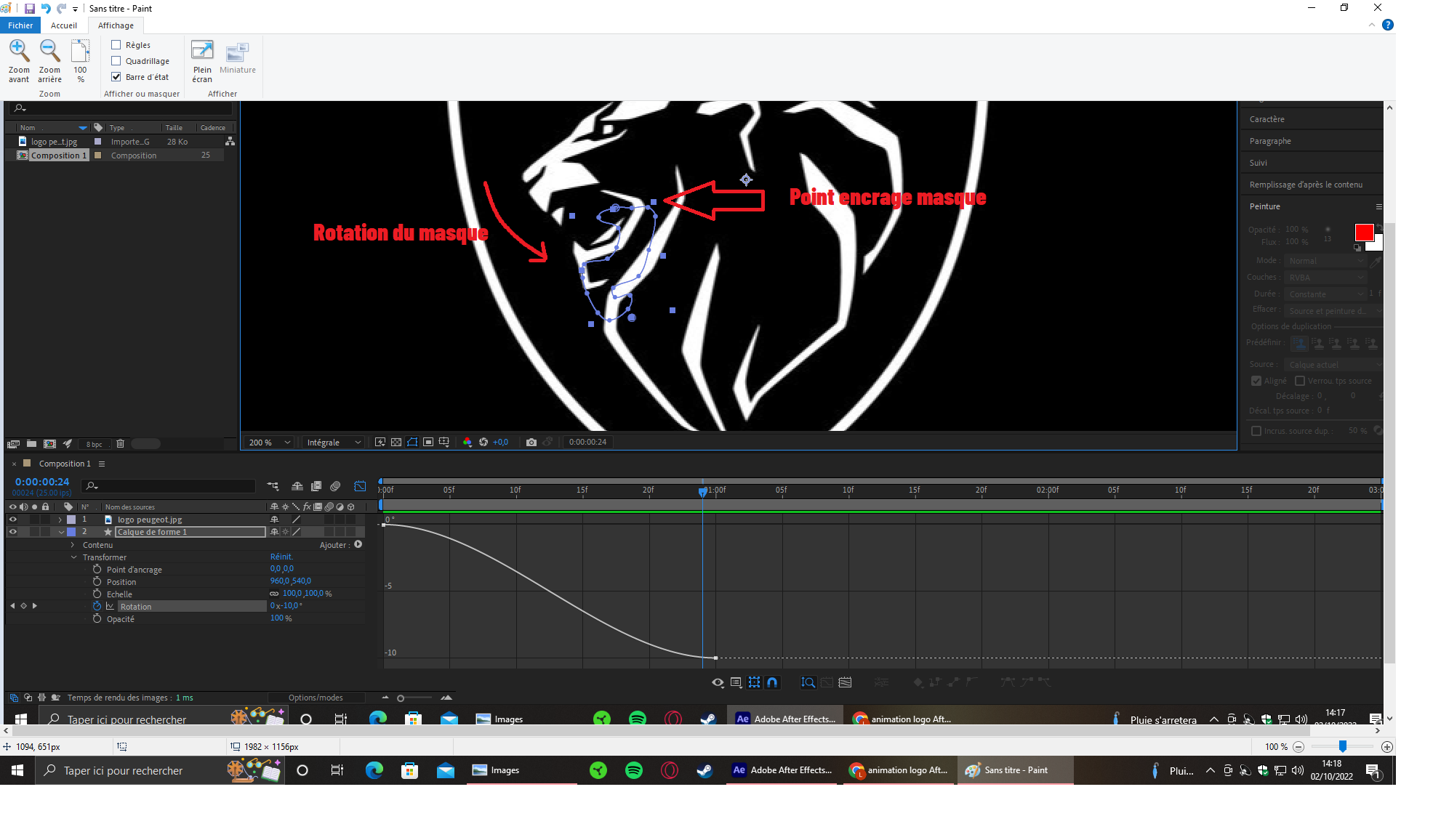1441x840 pixels.
Task: Select the Affichage ribbon tab
Action: tap(116, 25)
